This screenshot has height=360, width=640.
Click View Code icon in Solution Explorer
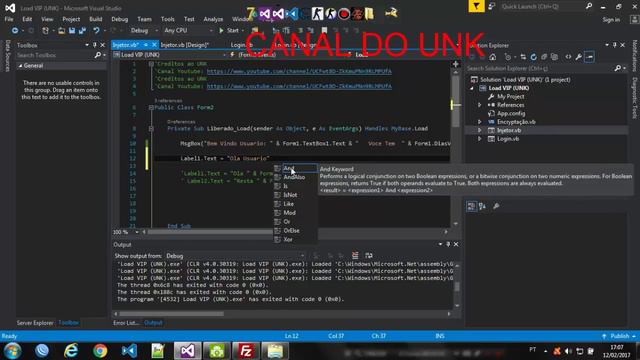[x=568, y=57]
